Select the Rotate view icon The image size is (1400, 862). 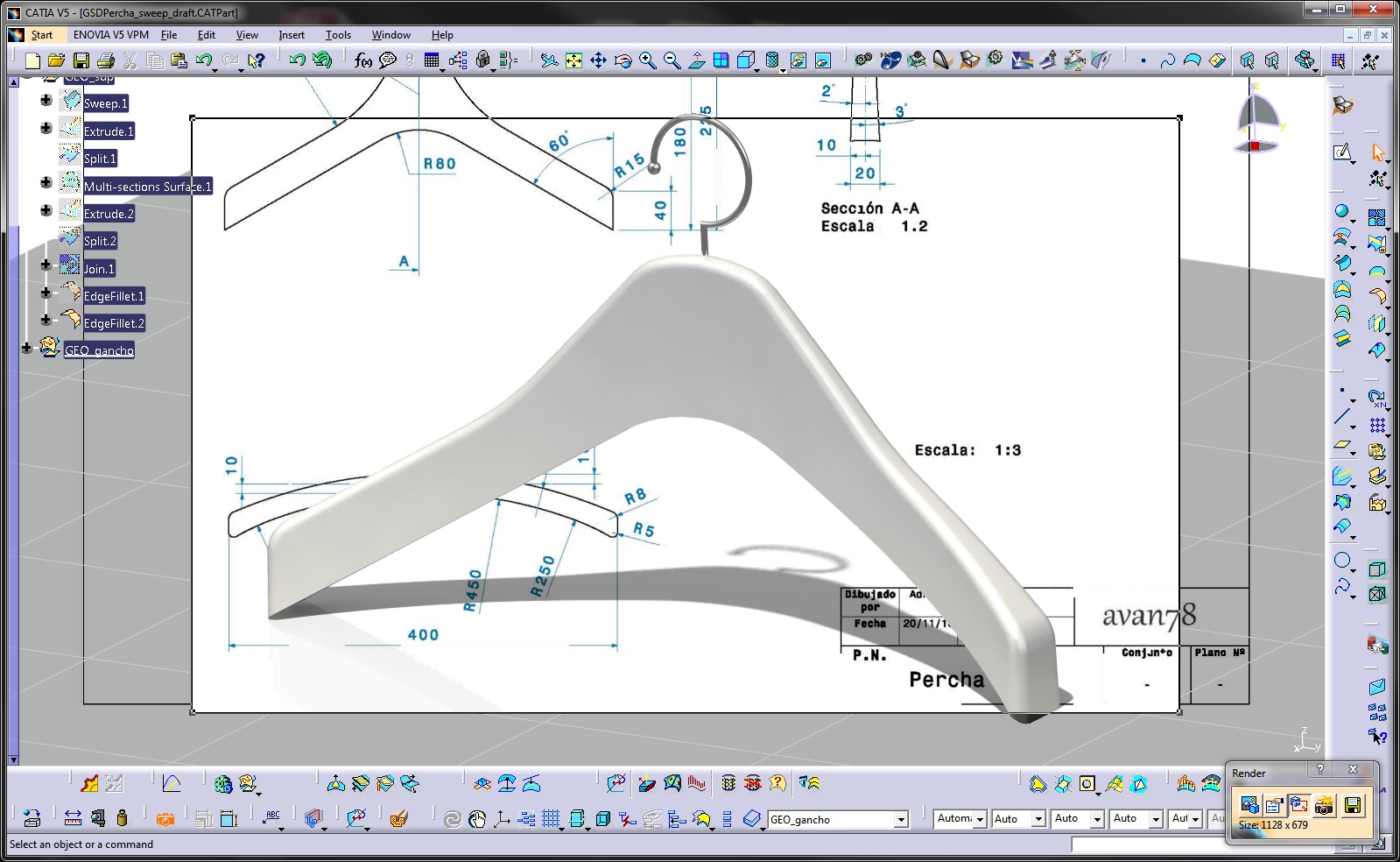click(623, 60)
